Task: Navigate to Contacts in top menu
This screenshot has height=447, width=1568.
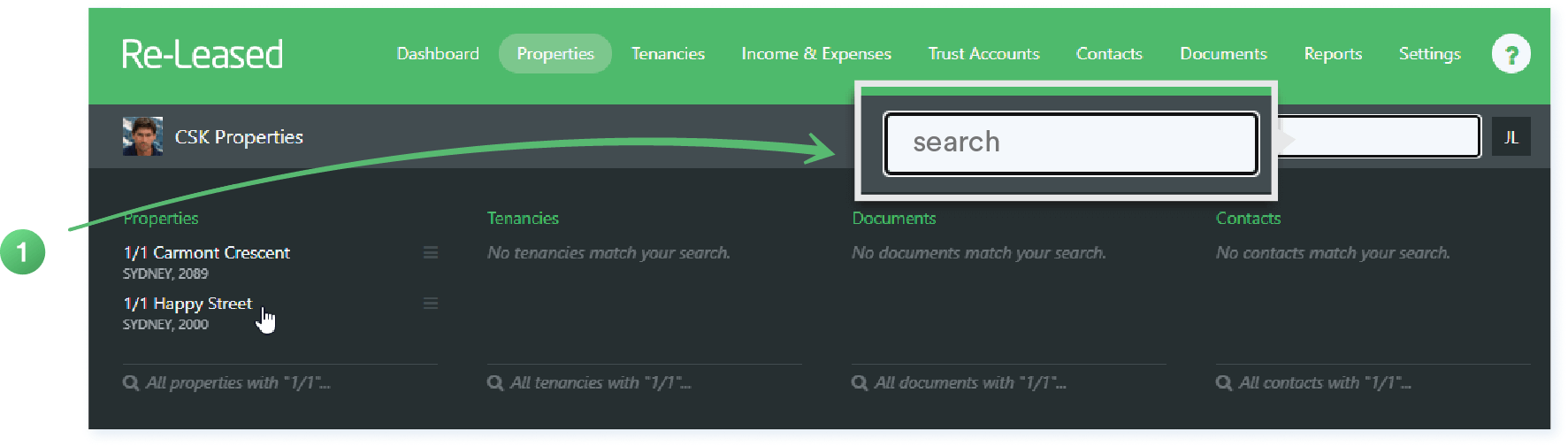Action: pos(1109,54)
